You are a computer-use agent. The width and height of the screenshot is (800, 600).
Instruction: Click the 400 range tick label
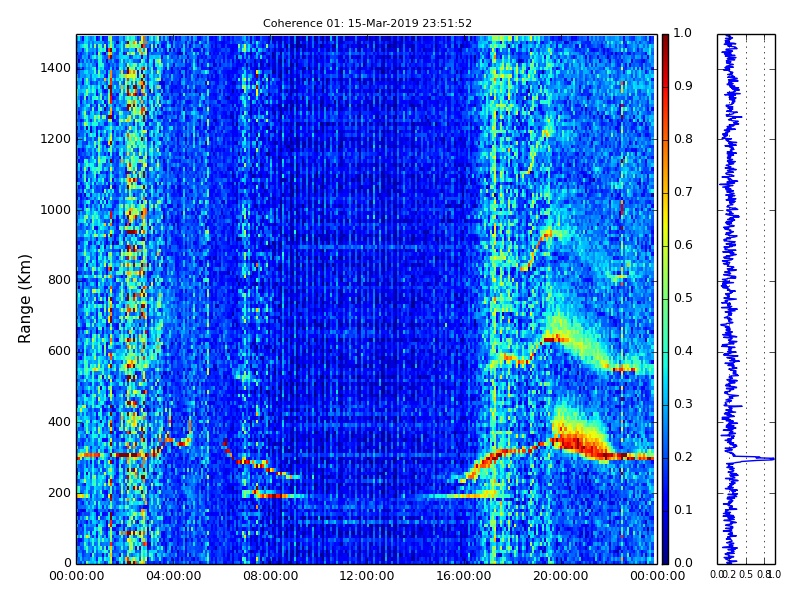pyautogui.click(x=60, y=422)
